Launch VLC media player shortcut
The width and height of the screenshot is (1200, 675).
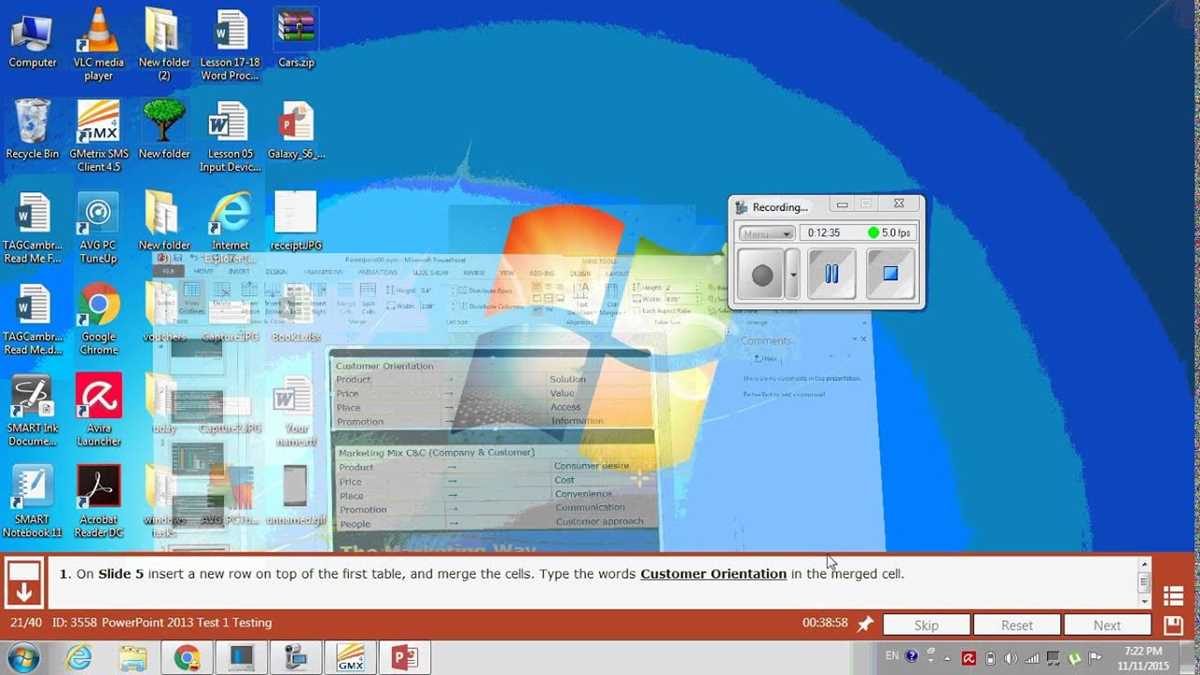pyautogui.click(x=98, y=44)
